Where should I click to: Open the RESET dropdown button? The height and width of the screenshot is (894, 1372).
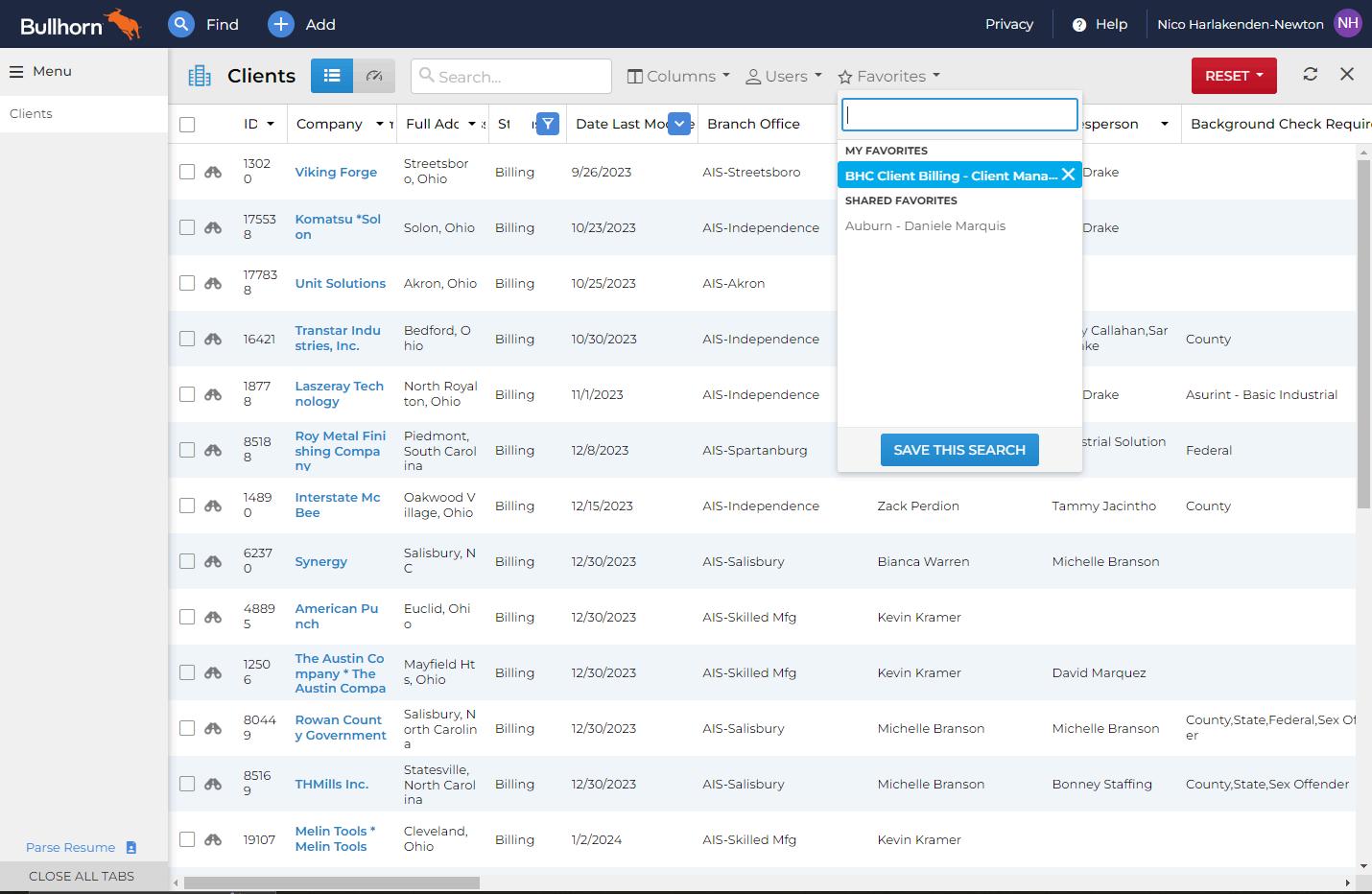coord(1234,76)
